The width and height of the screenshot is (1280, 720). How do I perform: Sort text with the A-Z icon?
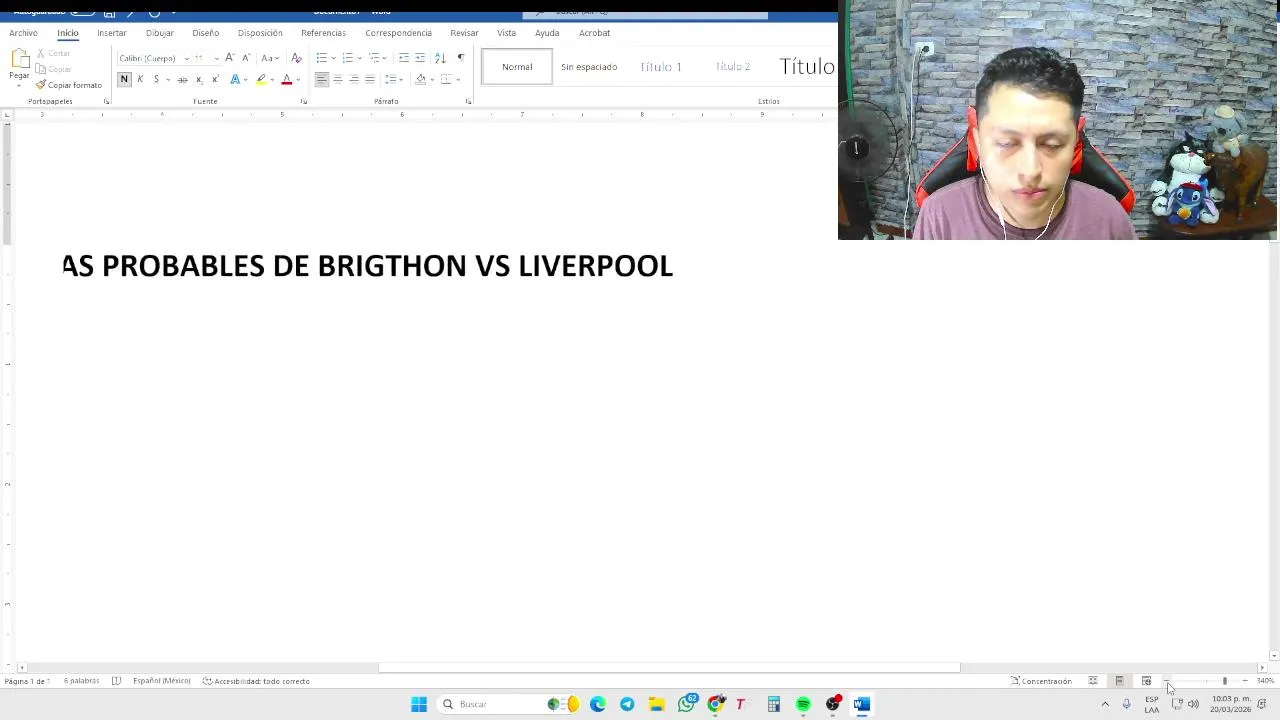[440, 58]
